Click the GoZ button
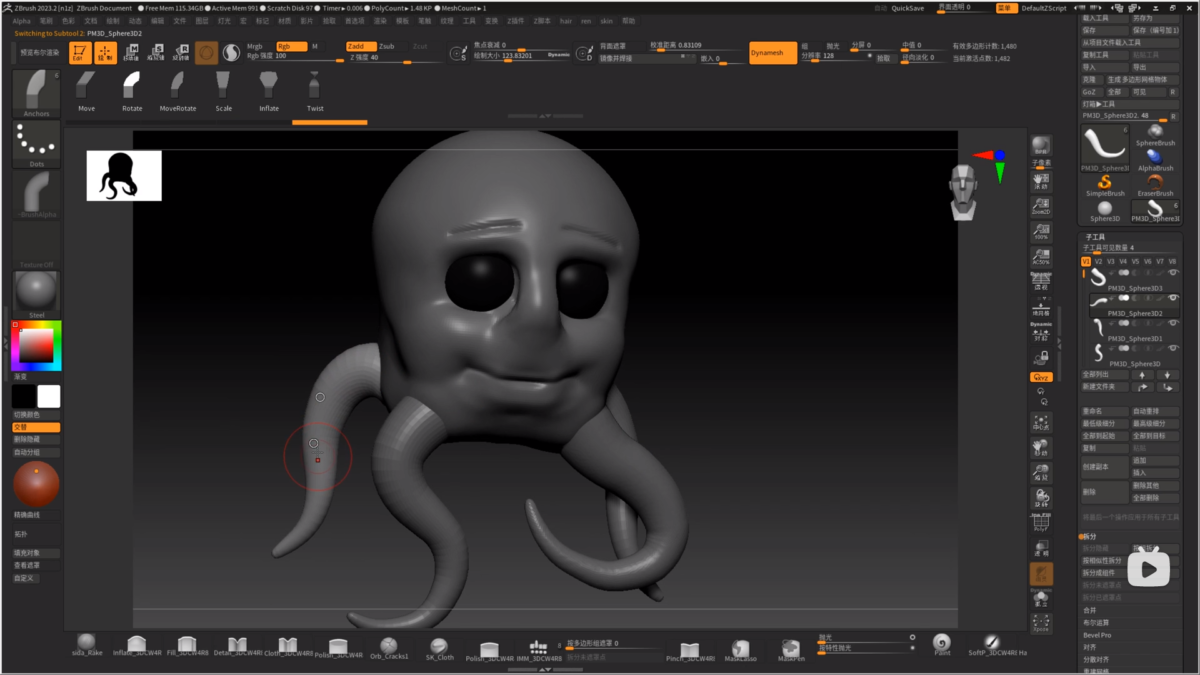The width and height of the screenshot is (1200, 675). click(1089, 92)
